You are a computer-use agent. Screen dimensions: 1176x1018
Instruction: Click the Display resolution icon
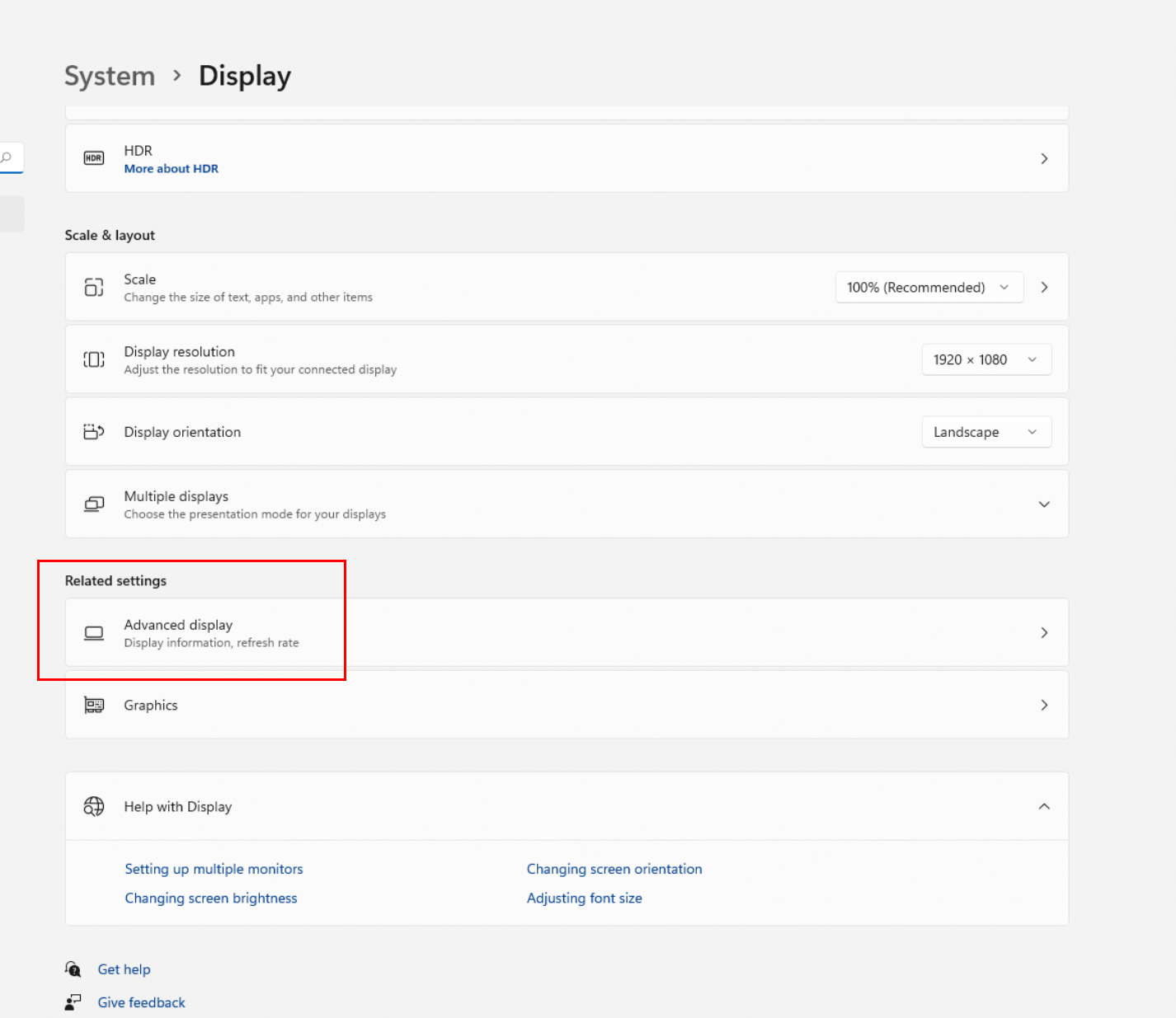tap(94, 359)
